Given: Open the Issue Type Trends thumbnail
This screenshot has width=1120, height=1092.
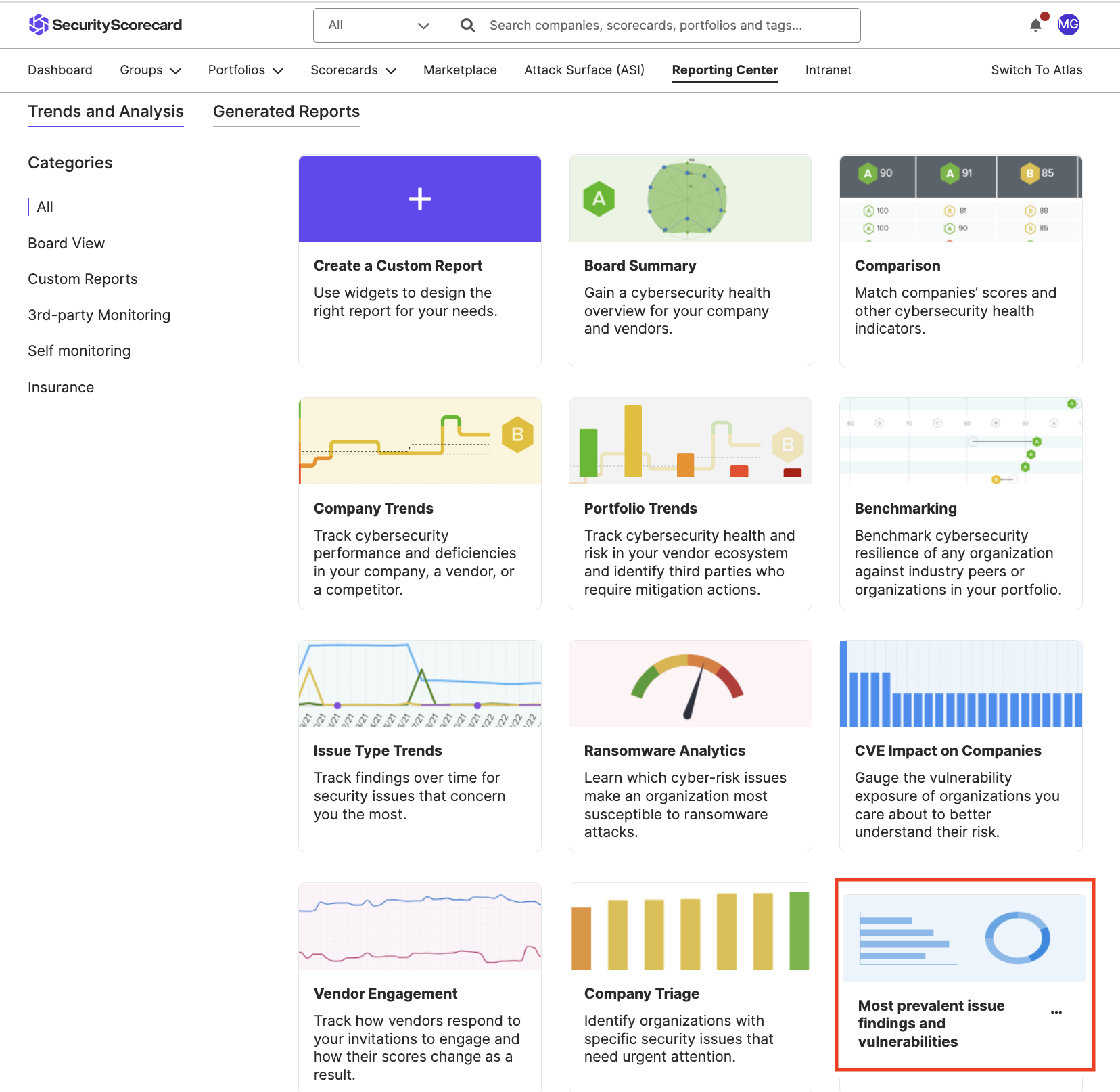Looking at the screenshot, I should 420,684.
